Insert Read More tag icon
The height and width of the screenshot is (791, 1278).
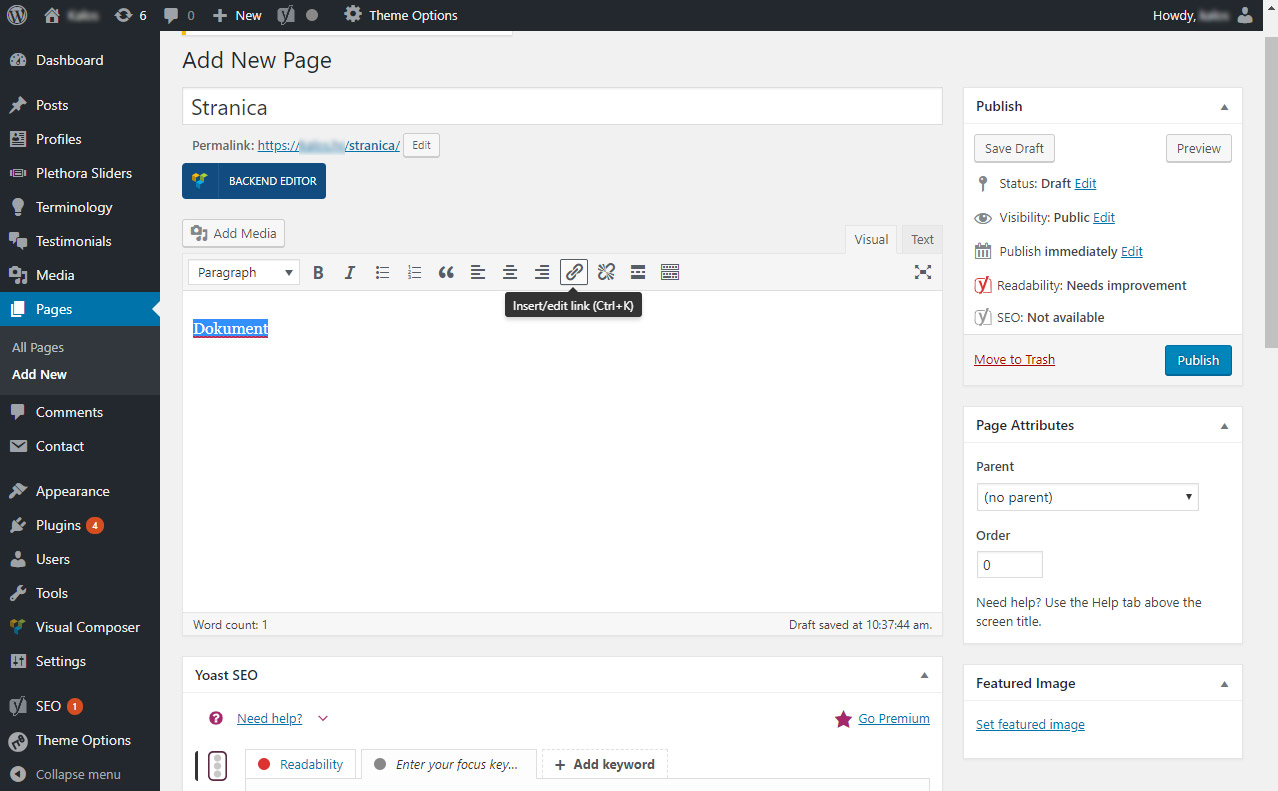click(638, 272)
